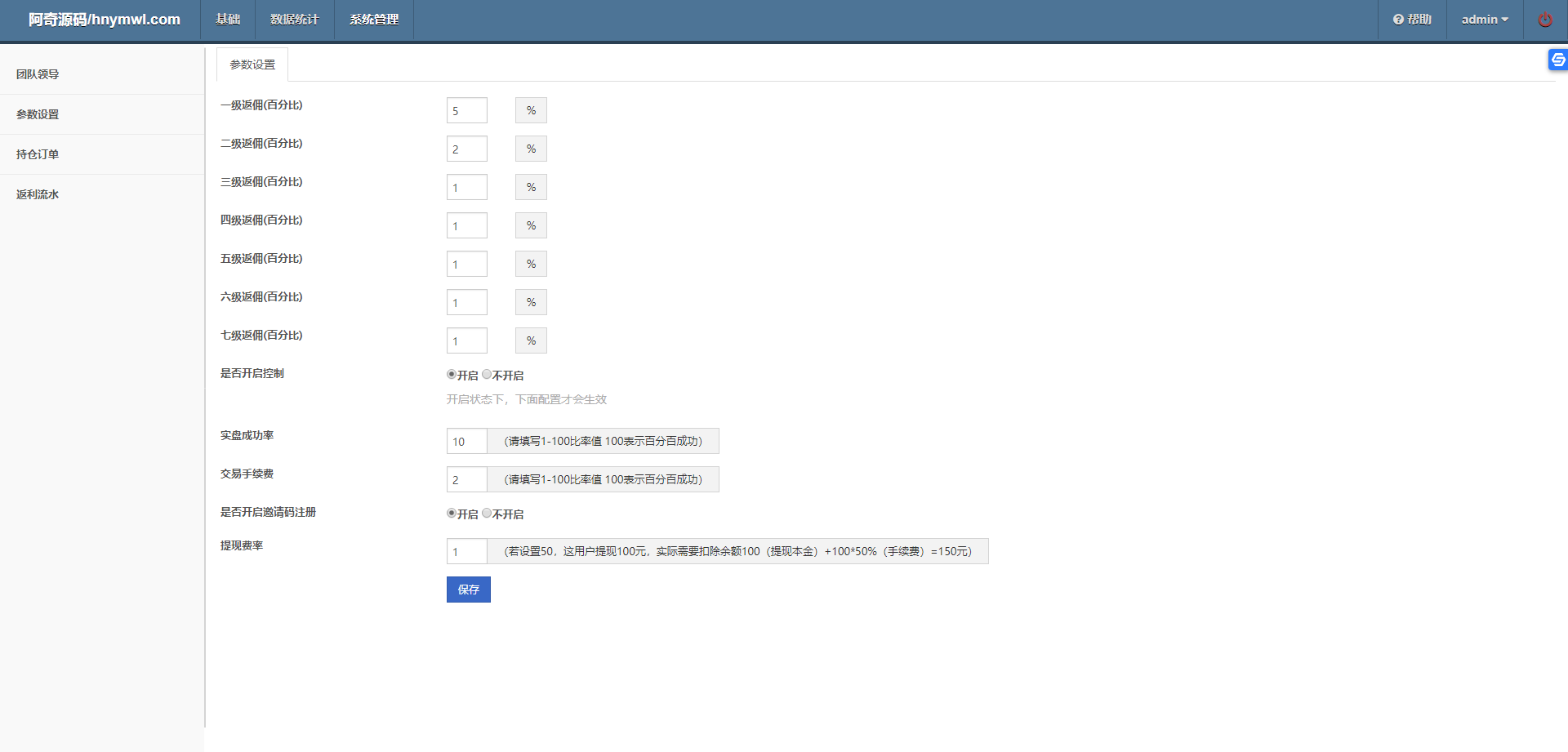
Task: Select 持仓订单 in the sidebar
Action: coord(37,154)
